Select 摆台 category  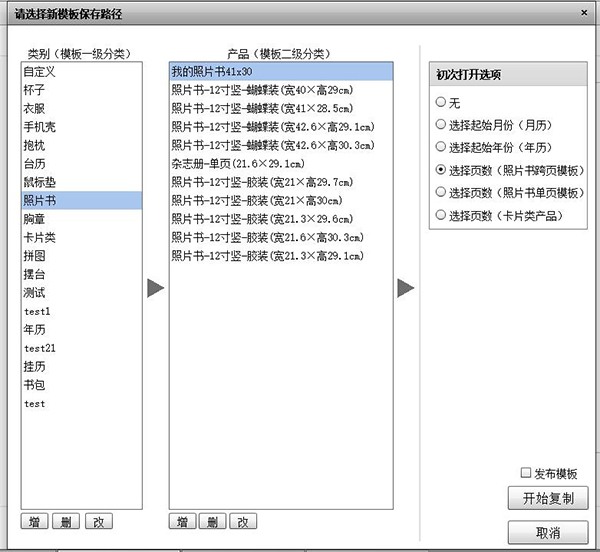(x=82, y=274)
